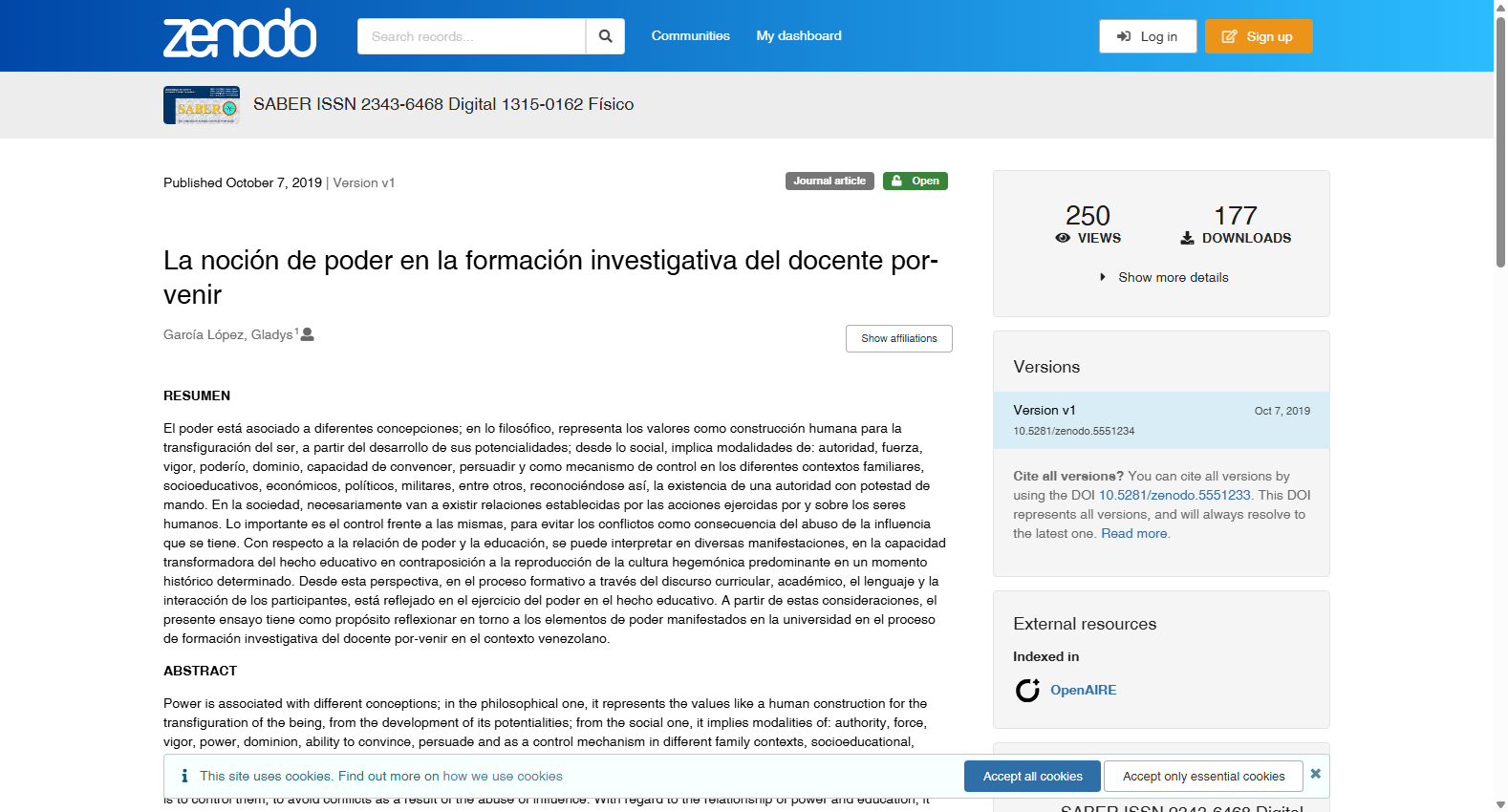Show affiliations for the author
This screenshot has height=812, width=1508.
pos(899,338)
